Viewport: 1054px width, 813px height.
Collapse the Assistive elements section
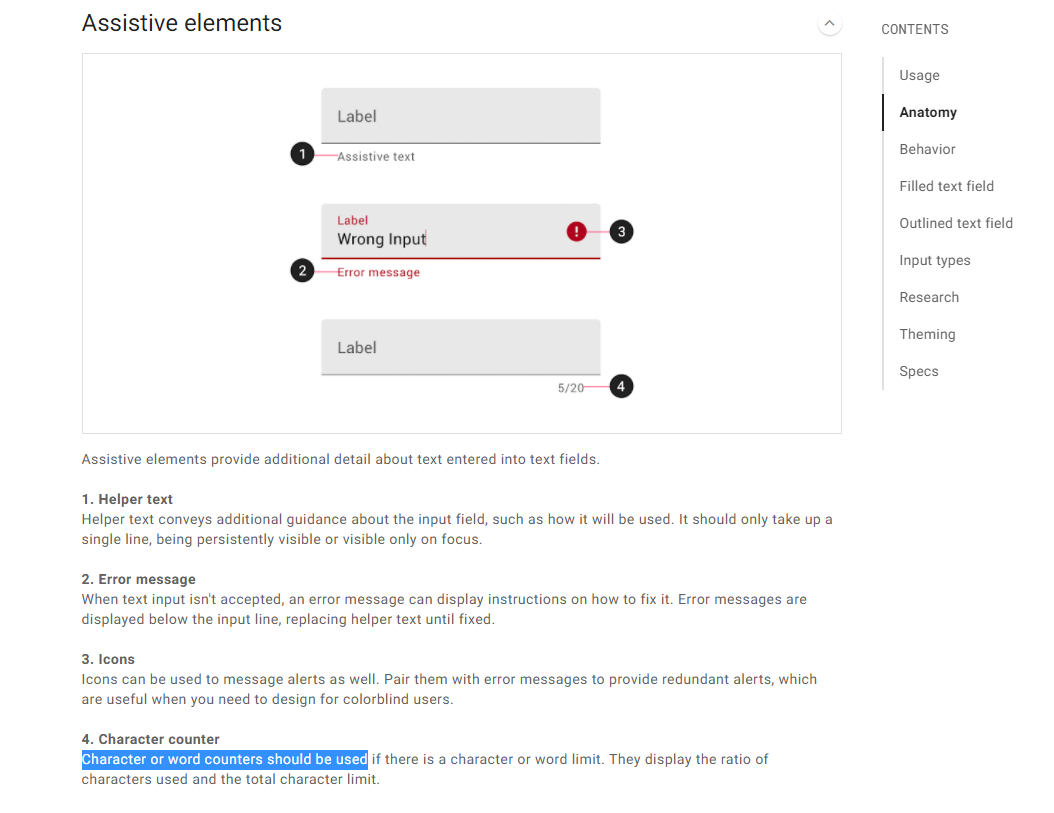coord(829,23)
